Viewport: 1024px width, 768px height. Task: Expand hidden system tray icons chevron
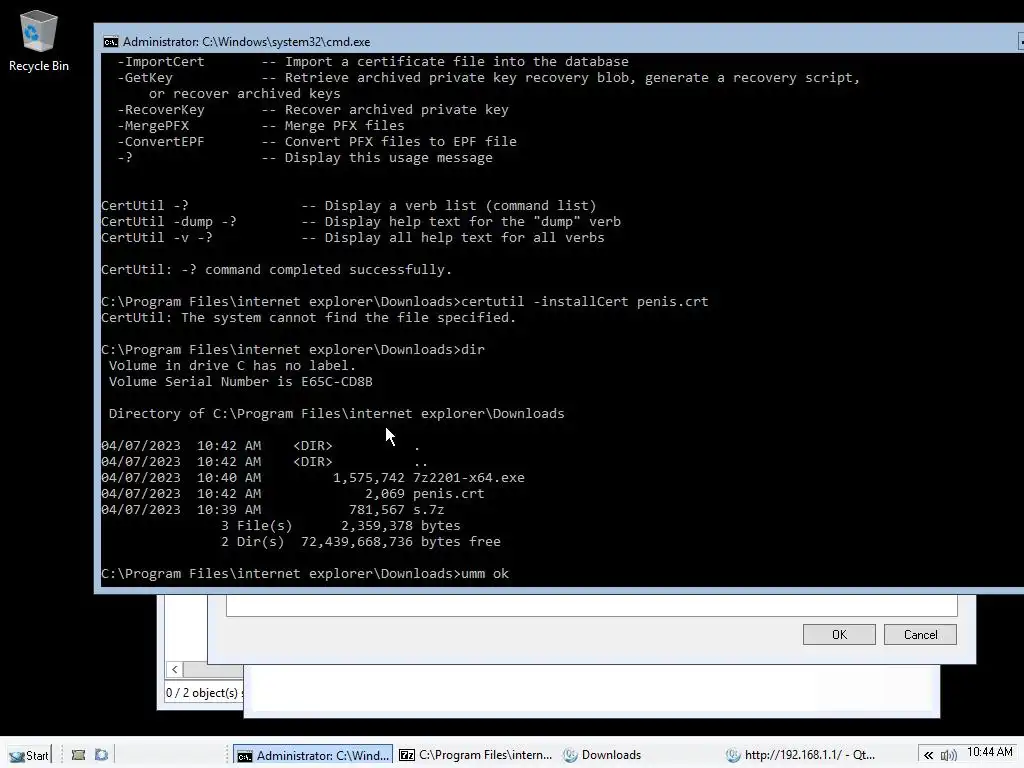(928, 756)
